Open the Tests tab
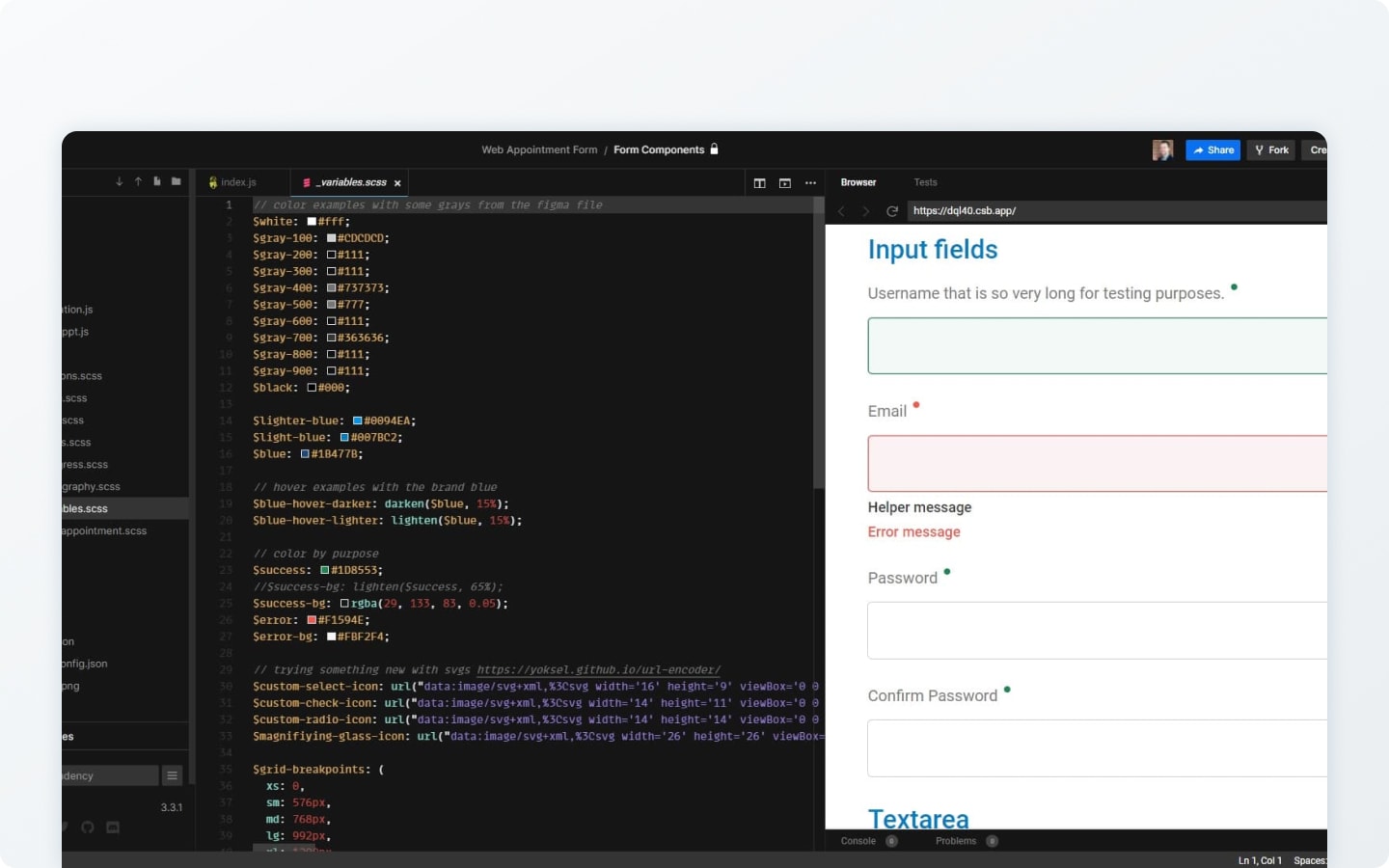The image size is (1389, 868). 926,182
